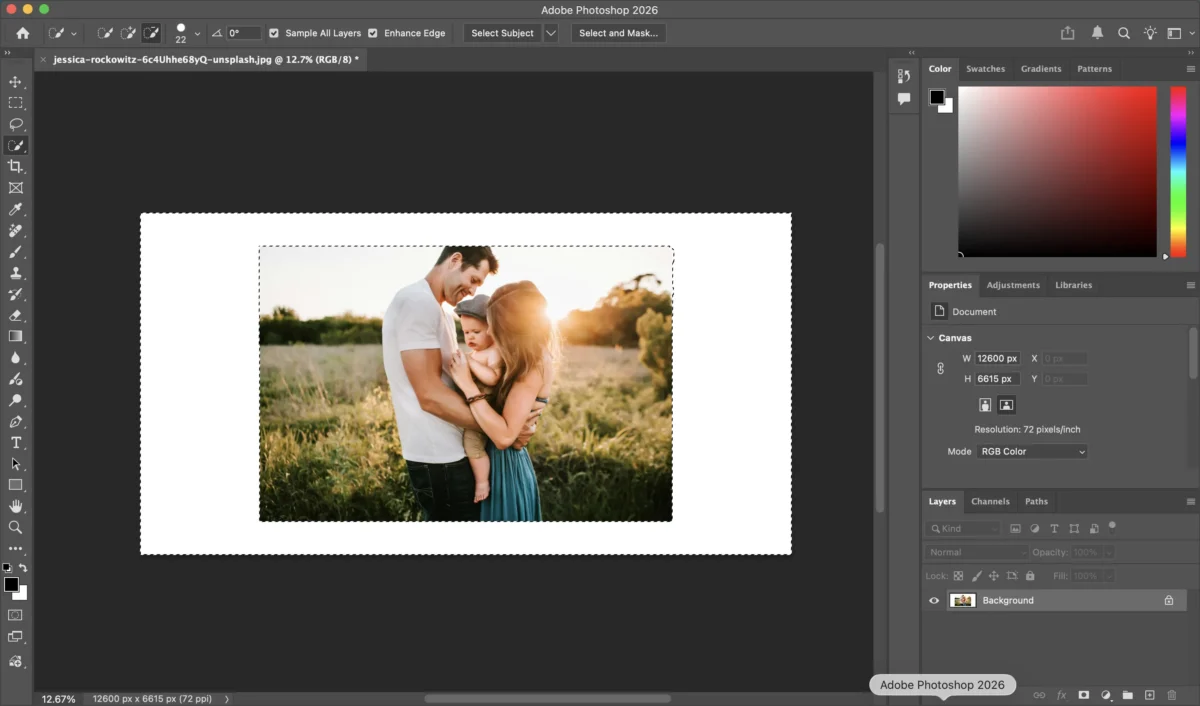Select the Path Selection tool
1200x706 pixels.
[x=15, y=464]
